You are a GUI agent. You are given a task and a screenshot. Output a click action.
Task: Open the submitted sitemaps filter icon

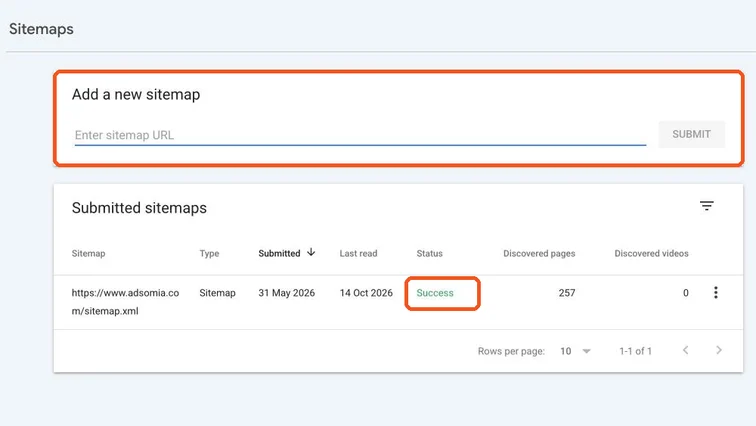(706, 206)
